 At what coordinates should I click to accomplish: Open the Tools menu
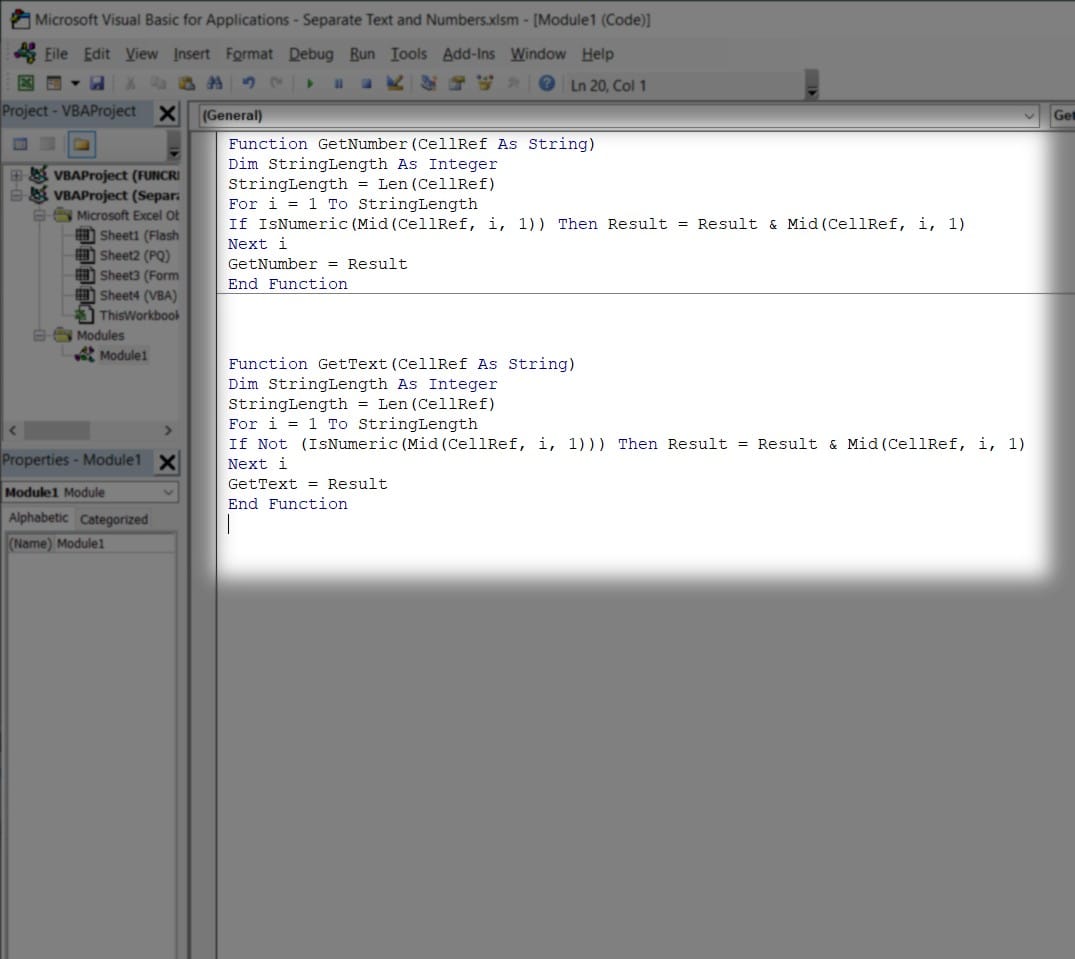tap(409, 54)
